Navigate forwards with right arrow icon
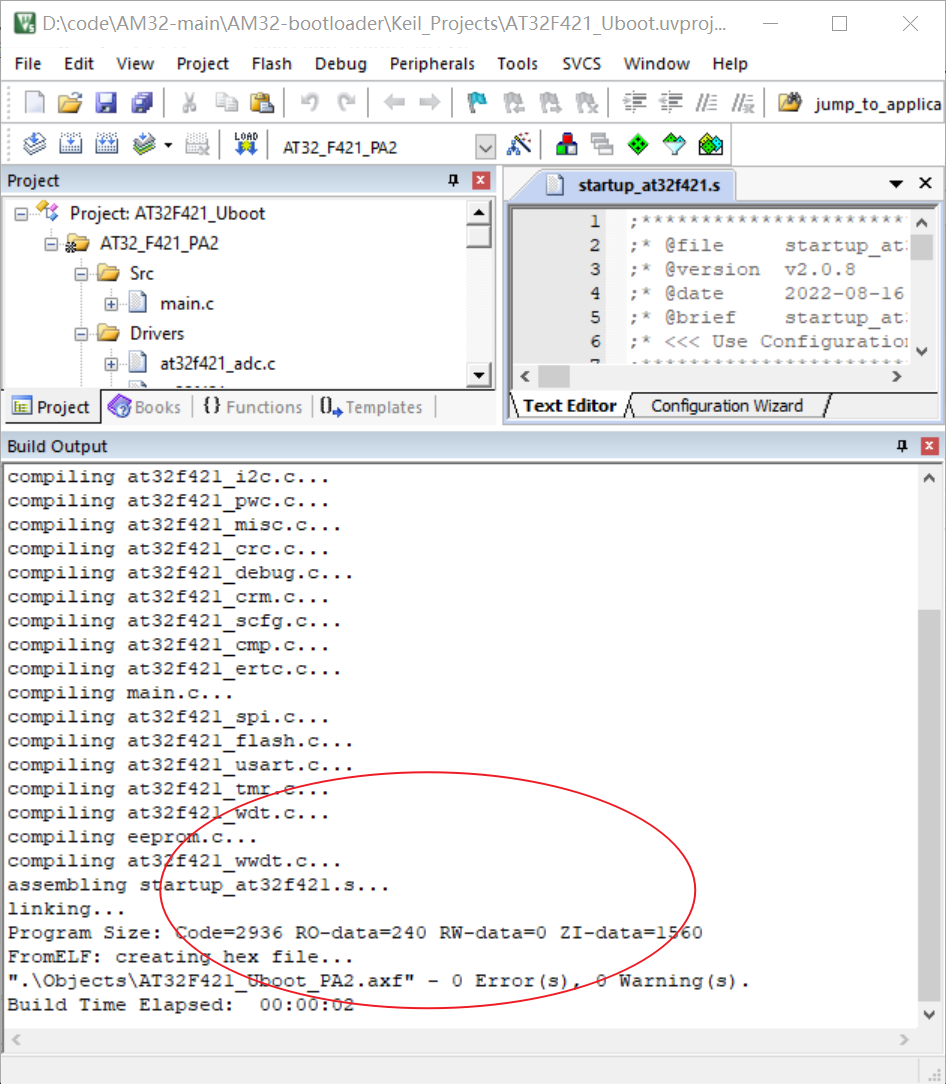 pyautogui.click(x=429, y=103)
